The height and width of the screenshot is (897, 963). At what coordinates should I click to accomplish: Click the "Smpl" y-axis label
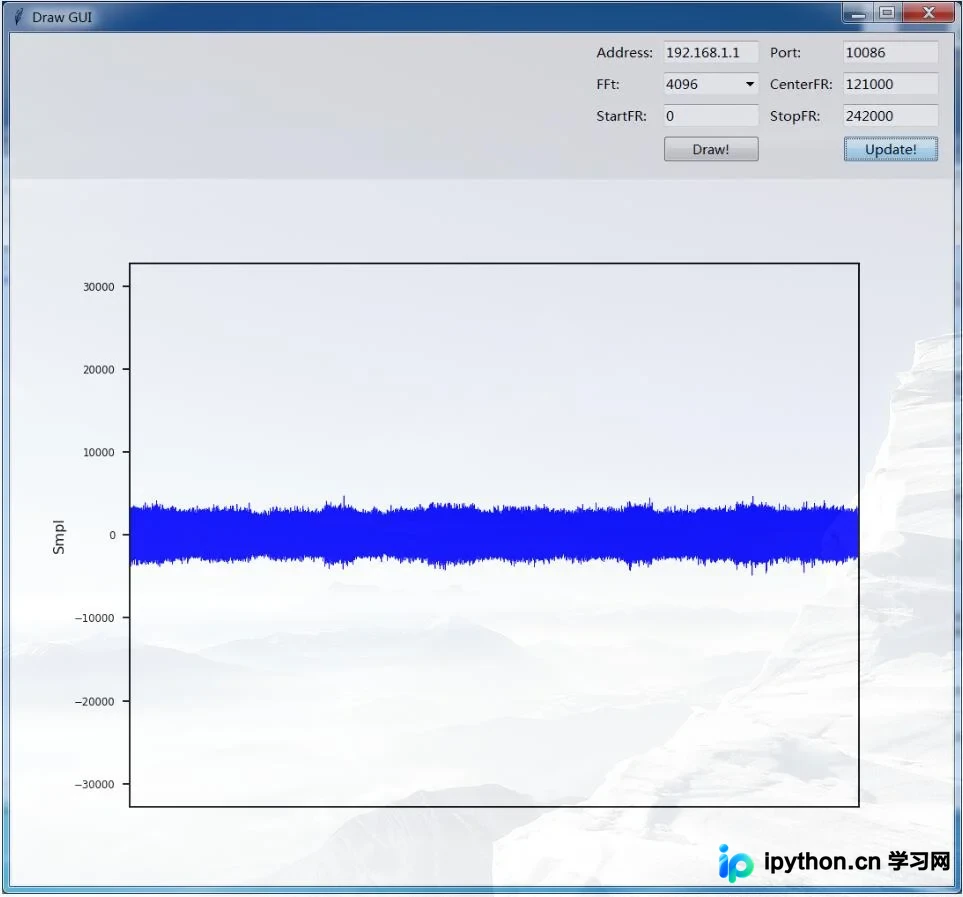pyautogui.click(x=58, y=537)
